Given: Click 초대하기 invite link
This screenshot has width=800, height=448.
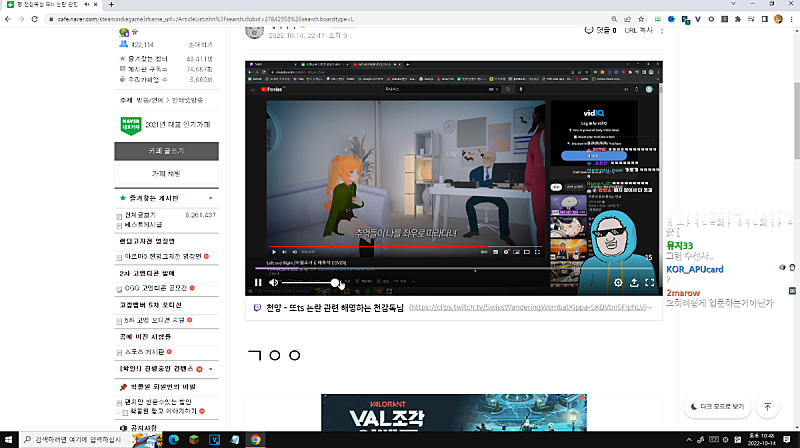Looking at the screenshot, I should tap(201, 45).
